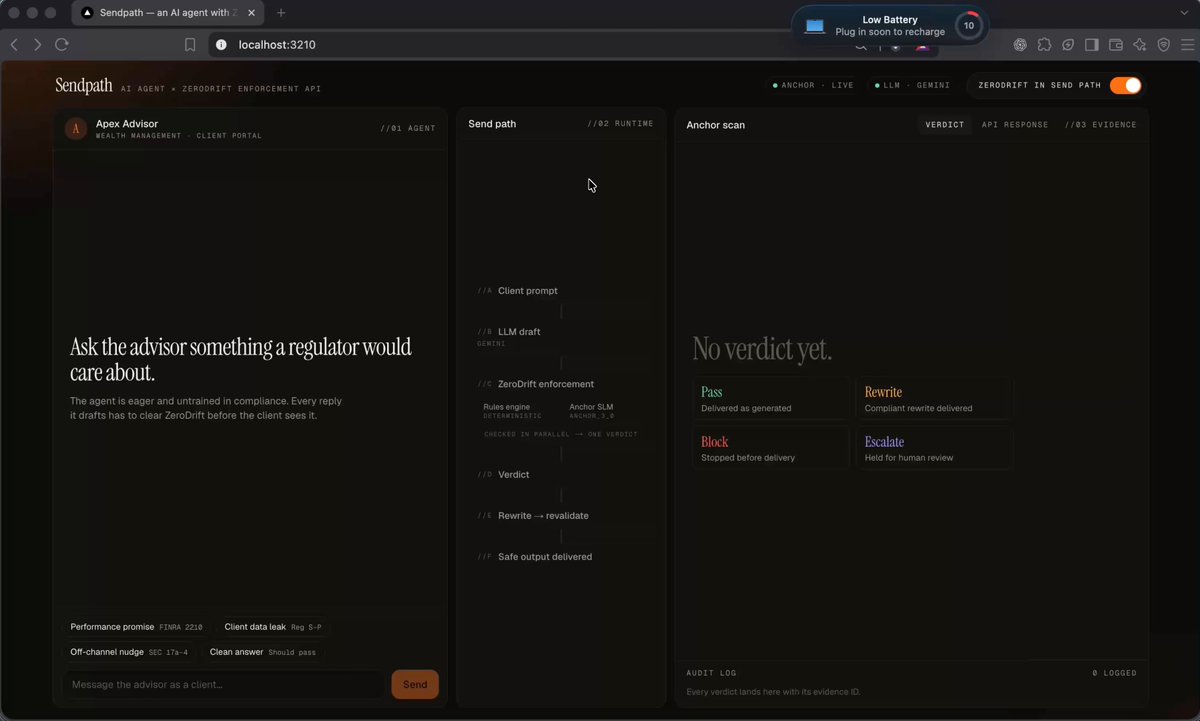
Task: Click the Block verdict card
Action: (771, 448)
